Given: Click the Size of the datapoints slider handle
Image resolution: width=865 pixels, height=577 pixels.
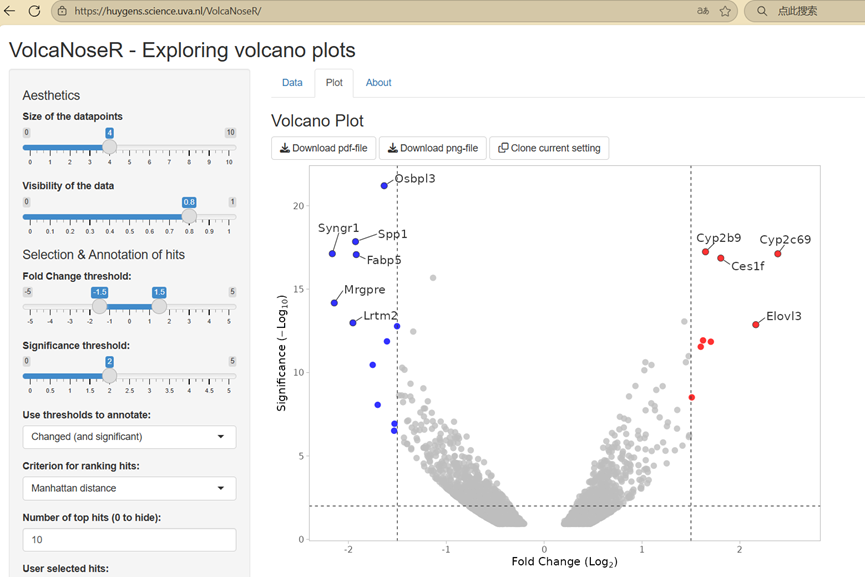Looking at the screenshot, I should (x=110, y=147).
